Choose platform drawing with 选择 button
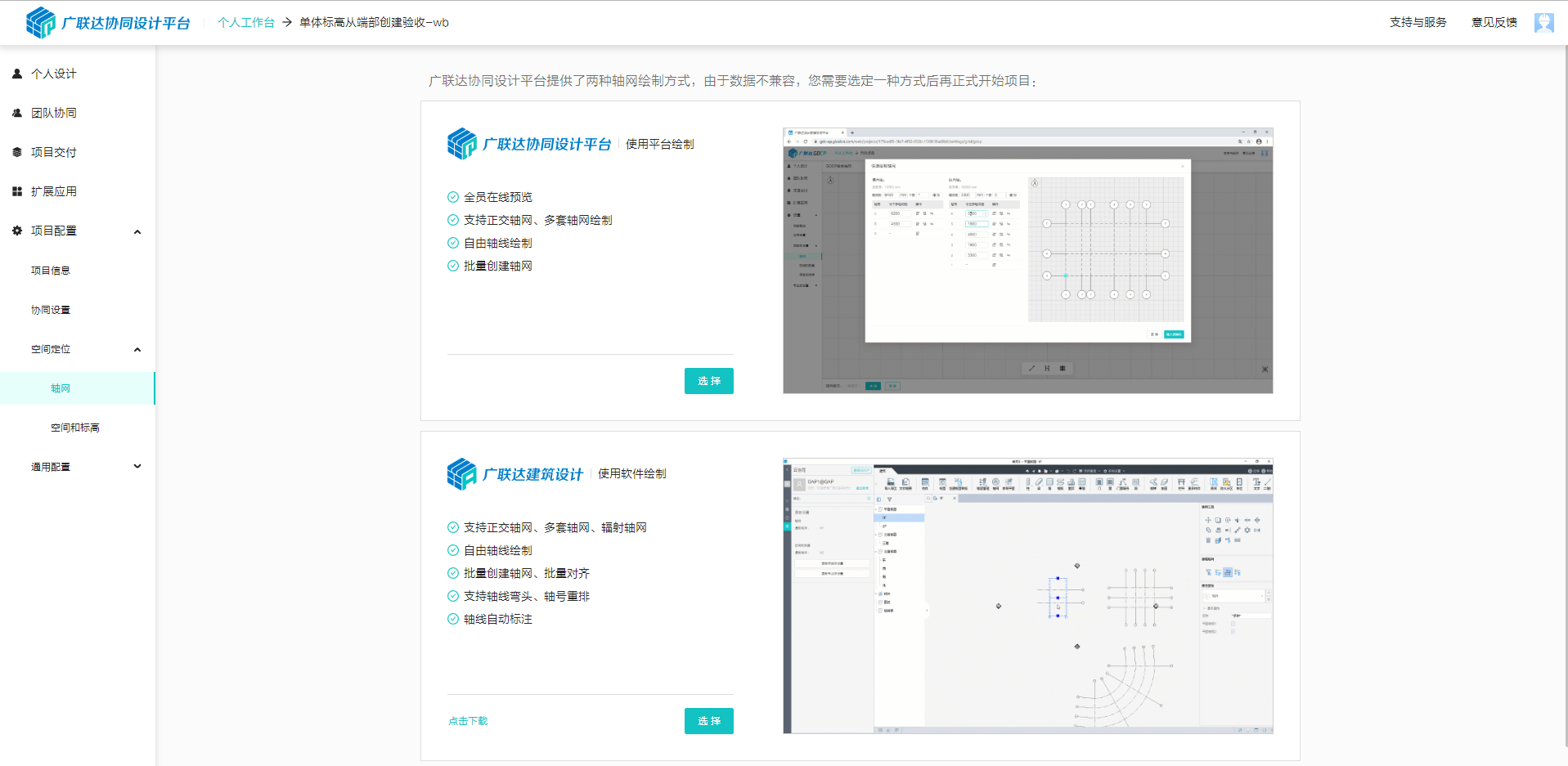The image size is (1568, 766). (709, 381)
